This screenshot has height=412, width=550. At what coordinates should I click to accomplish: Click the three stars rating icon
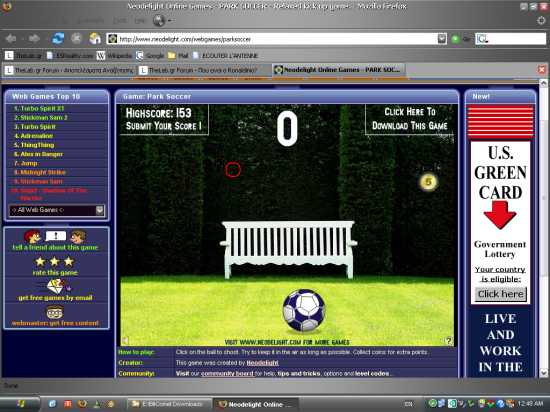tap(55, 262)
